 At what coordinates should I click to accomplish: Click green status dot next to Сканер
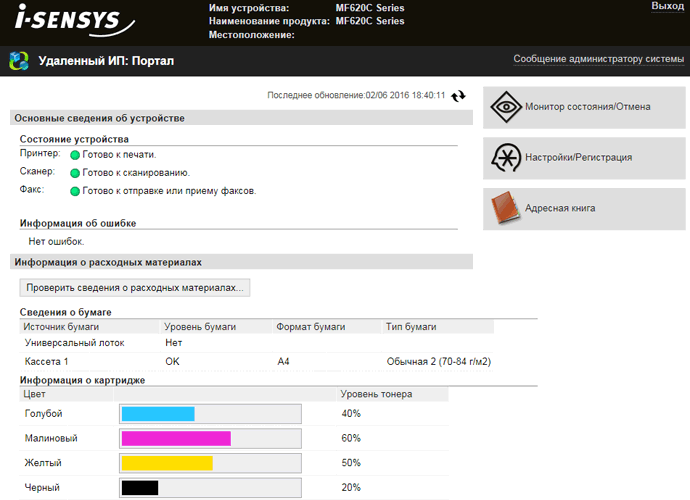75,173
